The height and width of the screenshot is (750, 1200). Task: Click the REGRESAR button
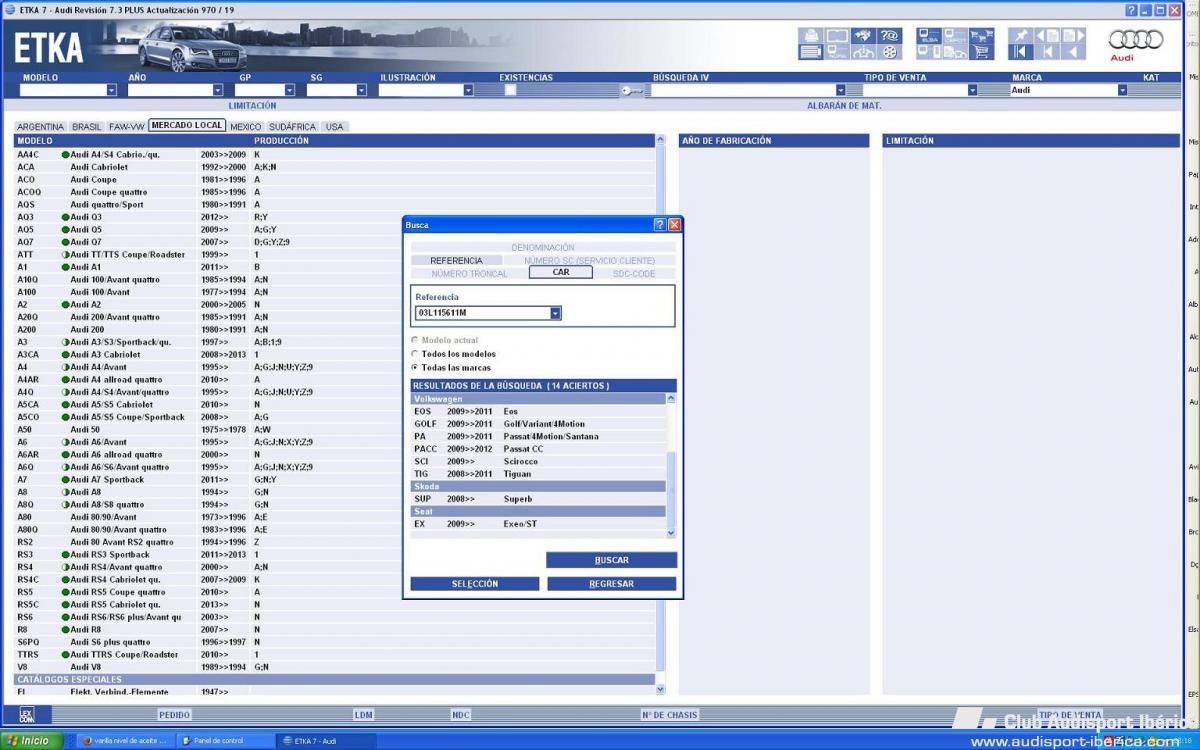[611, 584]
